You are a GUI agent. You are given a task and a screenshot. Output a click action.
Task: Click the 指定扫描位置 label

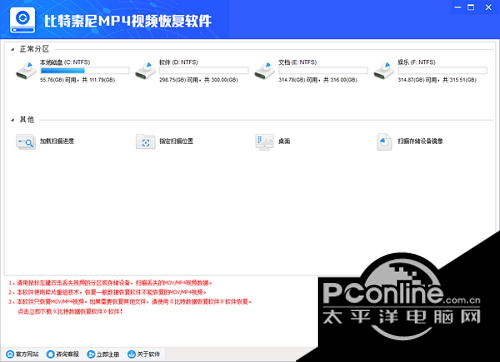point(176,141)
